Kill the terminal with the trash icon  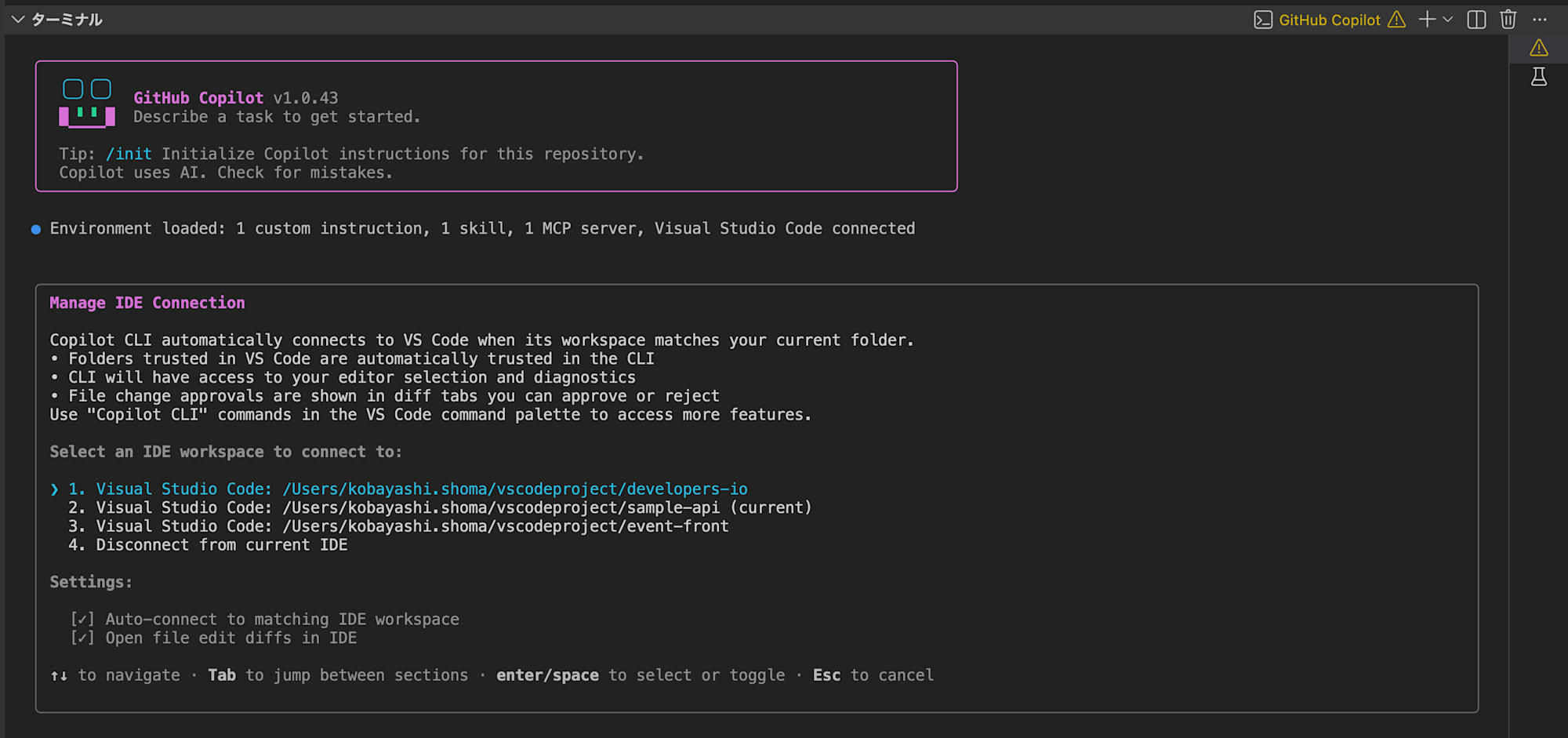[x=1508, y=20]
